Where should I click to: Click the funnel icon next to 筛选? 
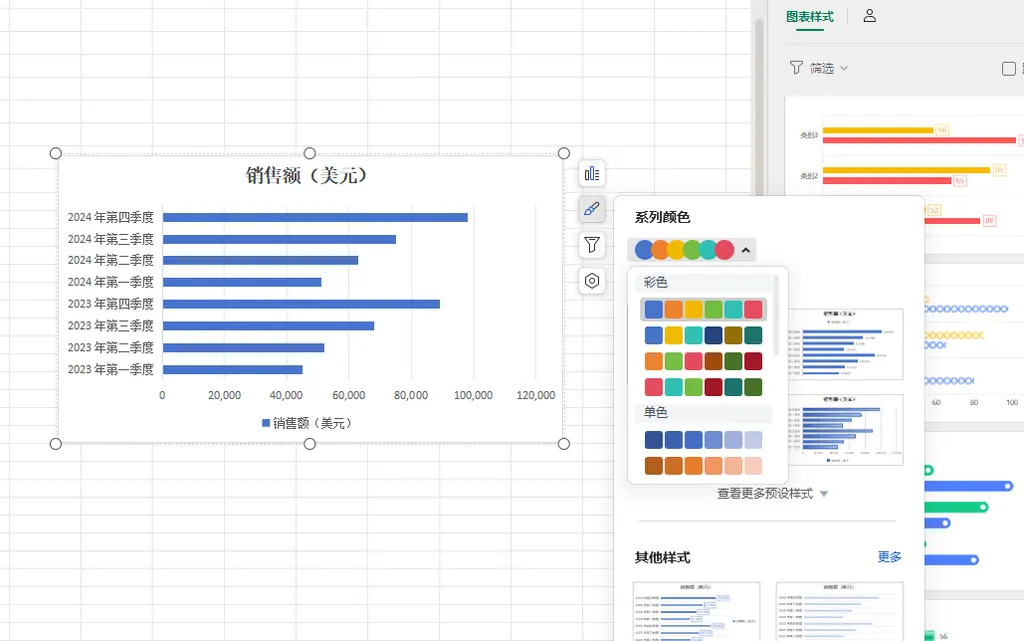[796, 68]
